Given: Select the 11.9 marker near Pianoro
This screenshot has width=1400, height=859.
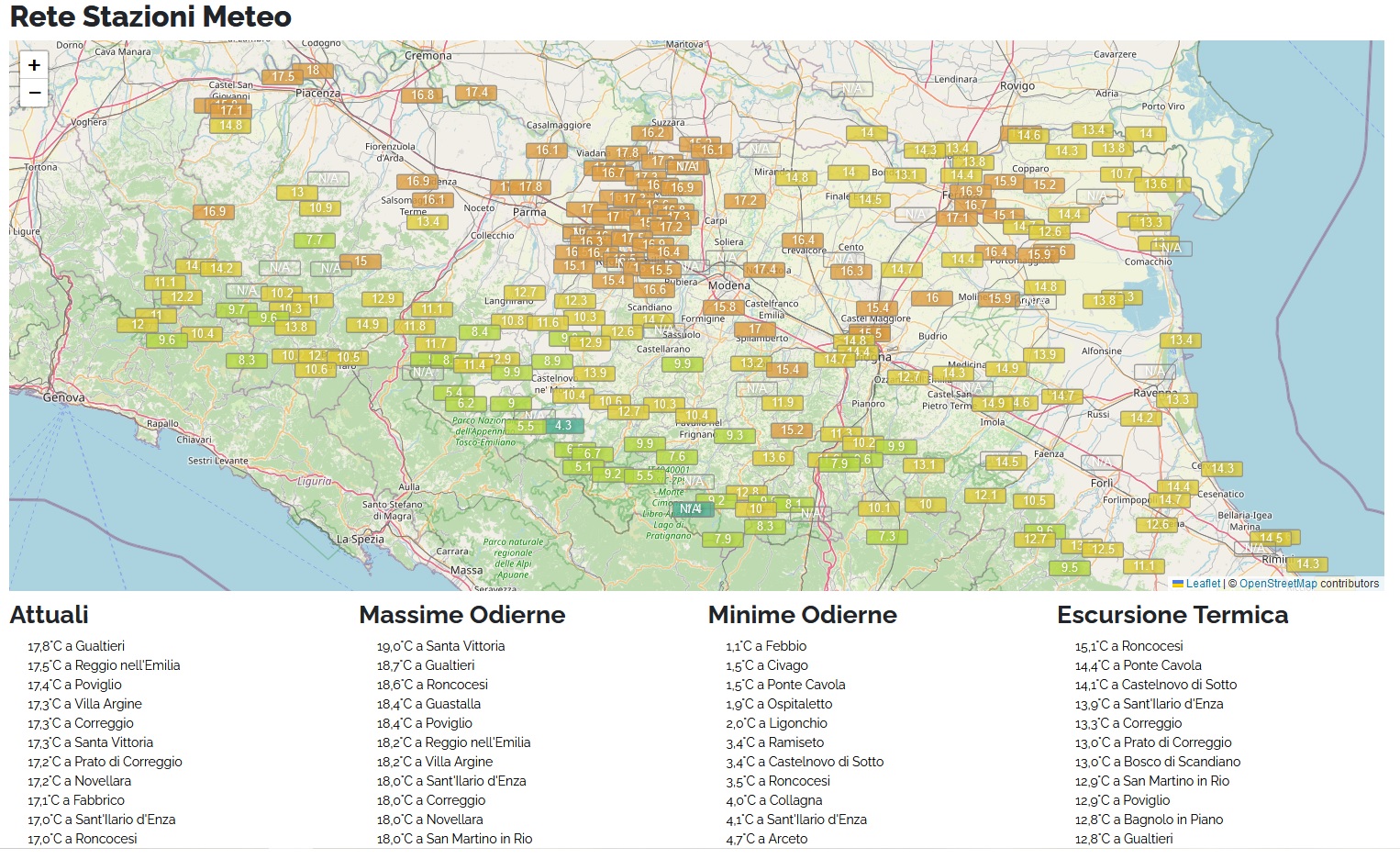Looking at the screenshot, I should tap(783, 403).
